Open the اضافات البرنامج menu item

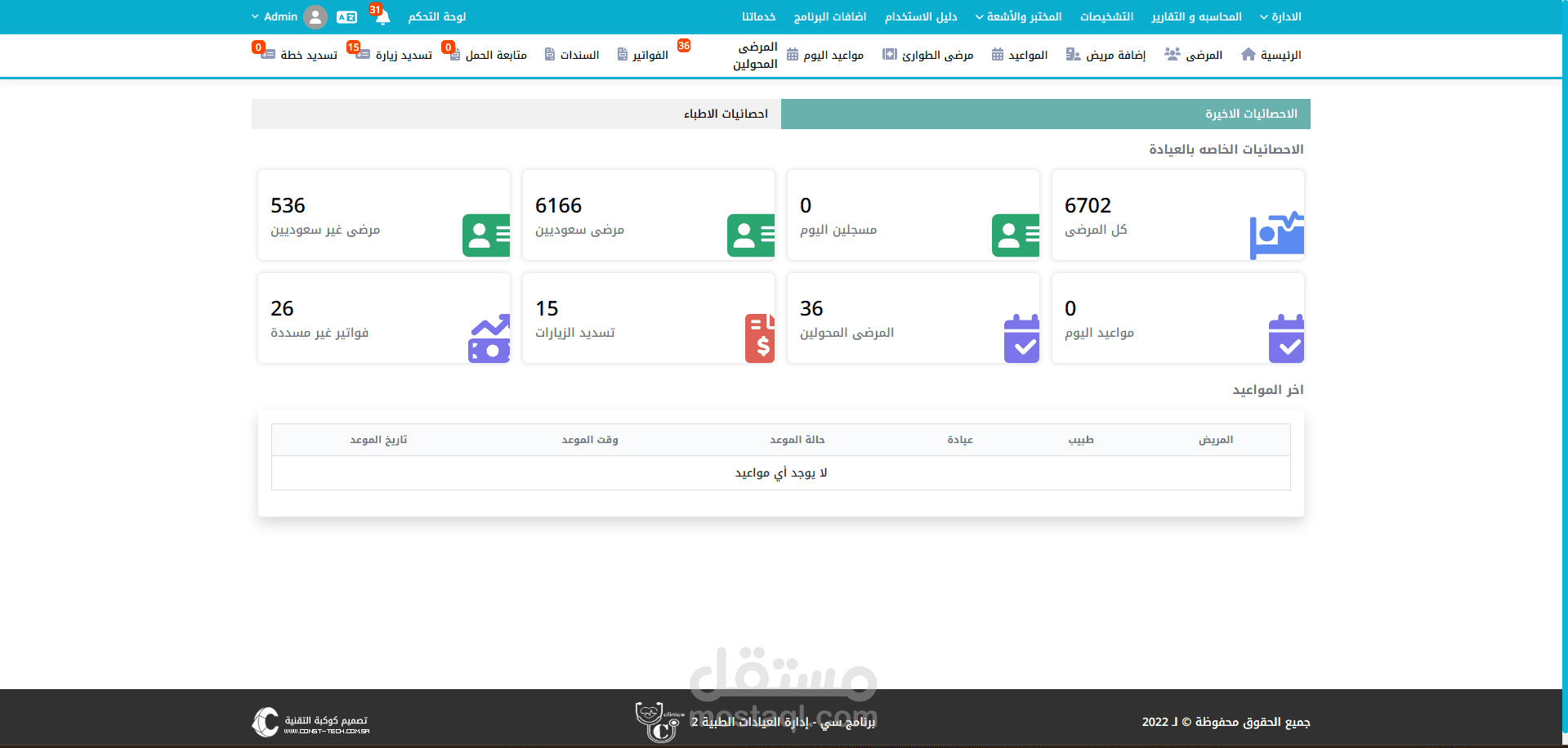point(830,16)
